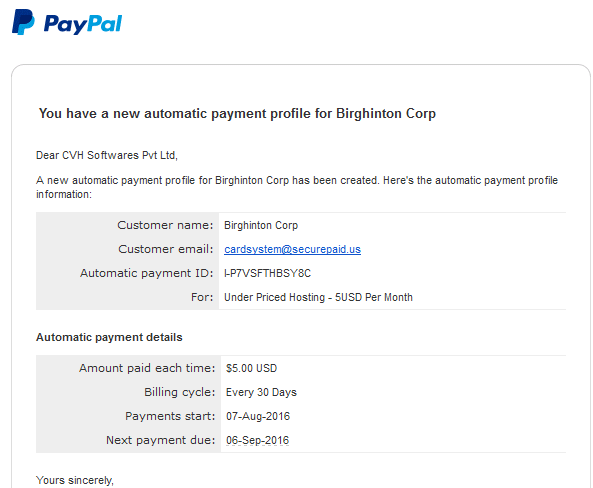Click the Dear CVH Softwares Pvt Ltd greeting
Screen dimensions: 593x488
tap(107, 155)
